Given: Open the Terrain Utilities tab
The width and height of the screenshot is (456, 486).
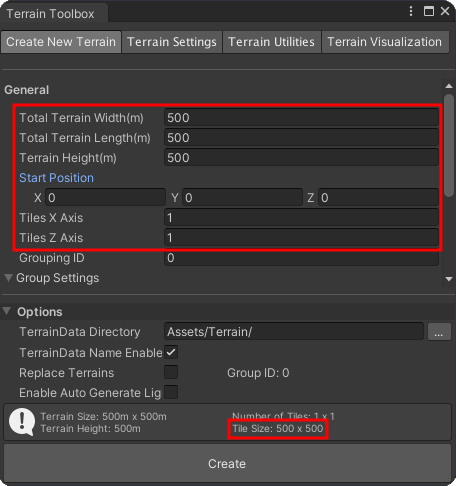Looking at the screenshot, I should coord(272,42).
